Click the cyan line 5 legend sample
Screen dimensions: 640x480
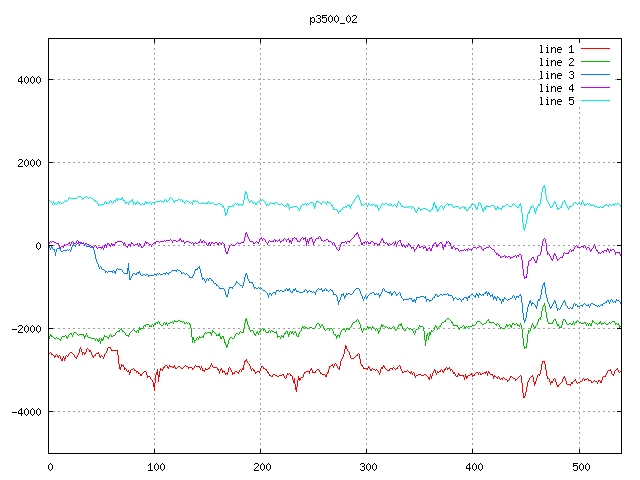[x=595, y=100]
